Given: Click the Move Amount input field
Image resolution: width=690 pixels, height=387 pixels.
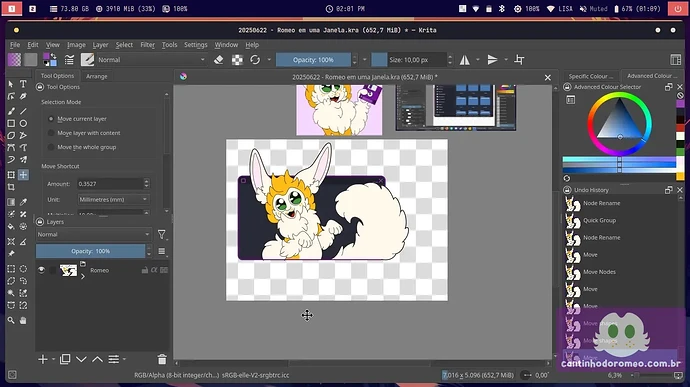Looking at the screenshot, I should [x=110, y=184].
